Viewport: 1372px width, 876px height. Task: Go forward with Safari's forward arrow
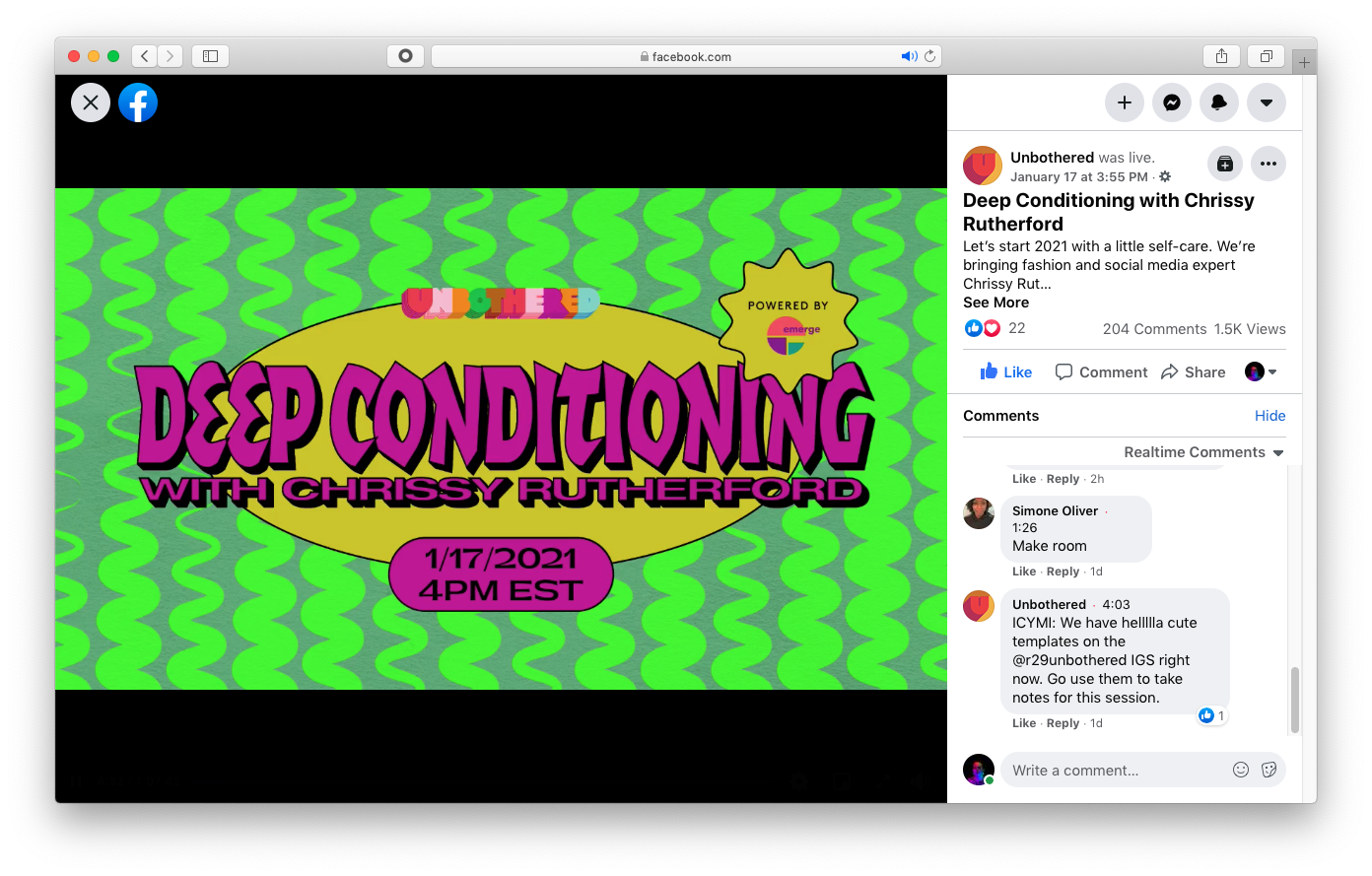click(x=171, y=56)
